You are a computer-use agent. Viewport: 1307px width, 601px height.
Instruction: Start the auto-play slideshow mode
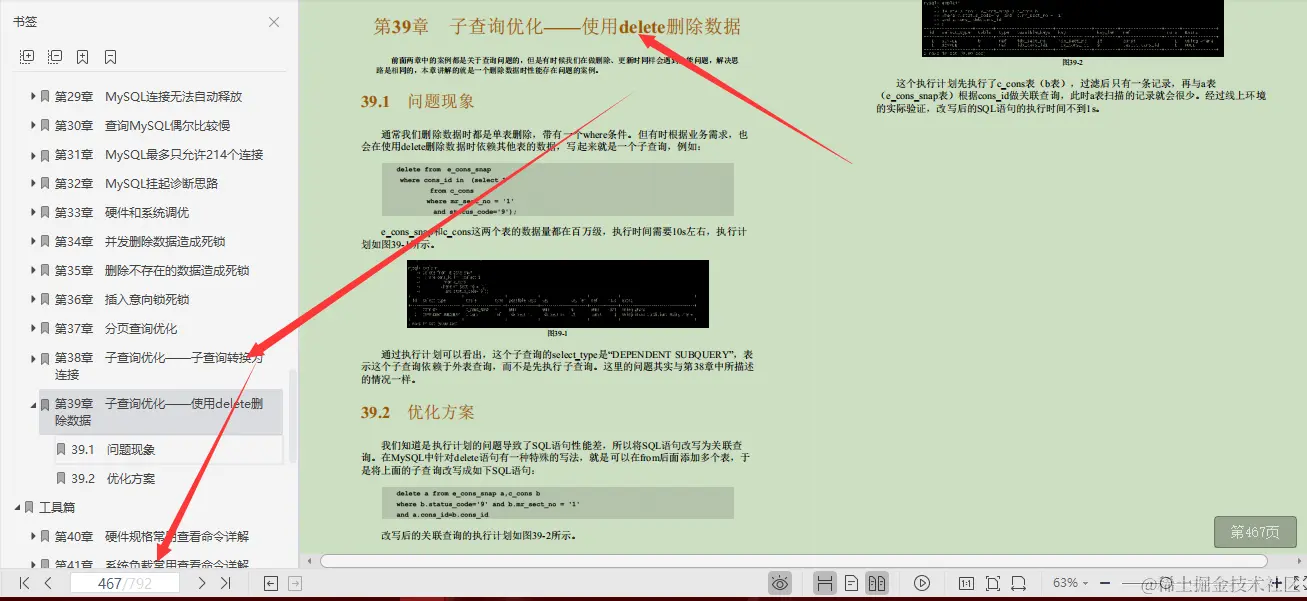[x=921, y=582]
